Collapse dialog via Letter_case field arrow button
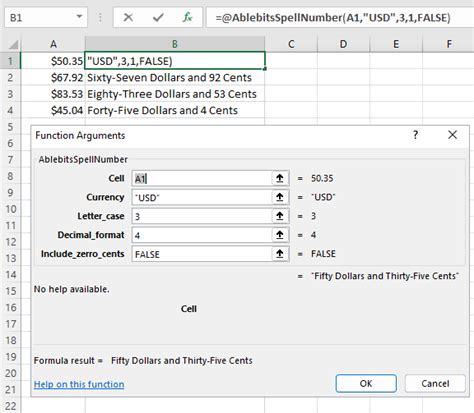The height and width of the screenshot is (413, 474). pos(280,216)
